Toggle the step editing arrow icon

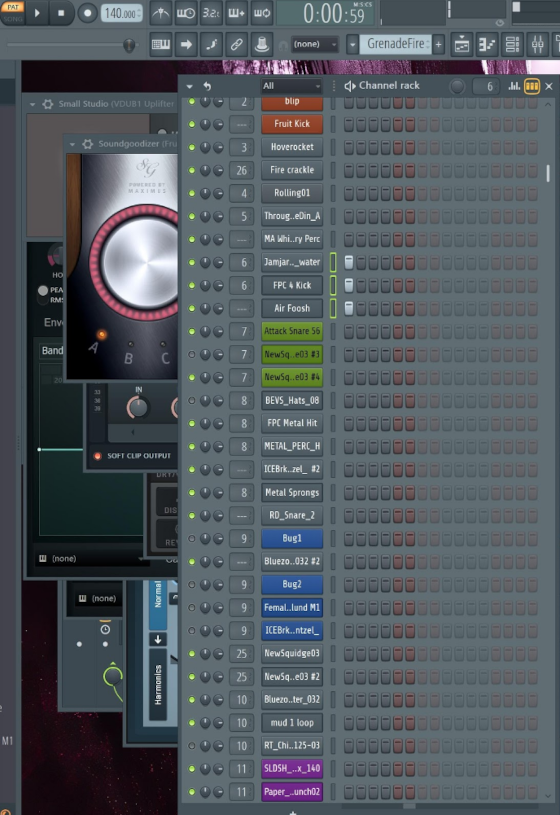(186, 45)
